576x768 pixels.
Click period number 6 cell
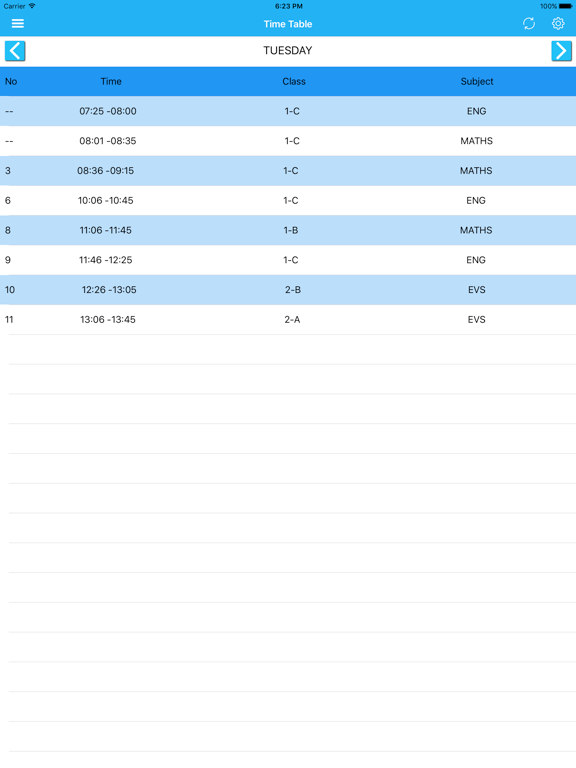(x=8, y=200)
